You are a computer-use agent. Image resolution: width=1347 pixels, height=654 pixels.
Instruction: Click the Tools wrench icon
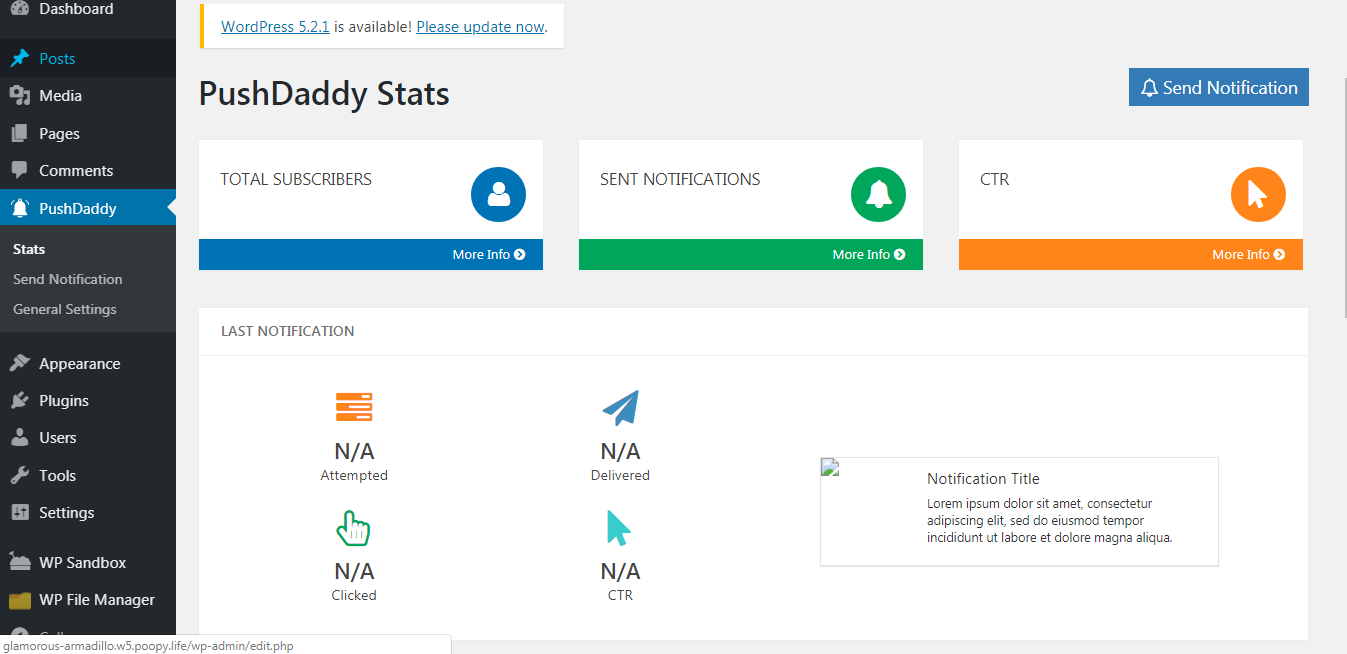pyautogui.click(x=19, y=475)
